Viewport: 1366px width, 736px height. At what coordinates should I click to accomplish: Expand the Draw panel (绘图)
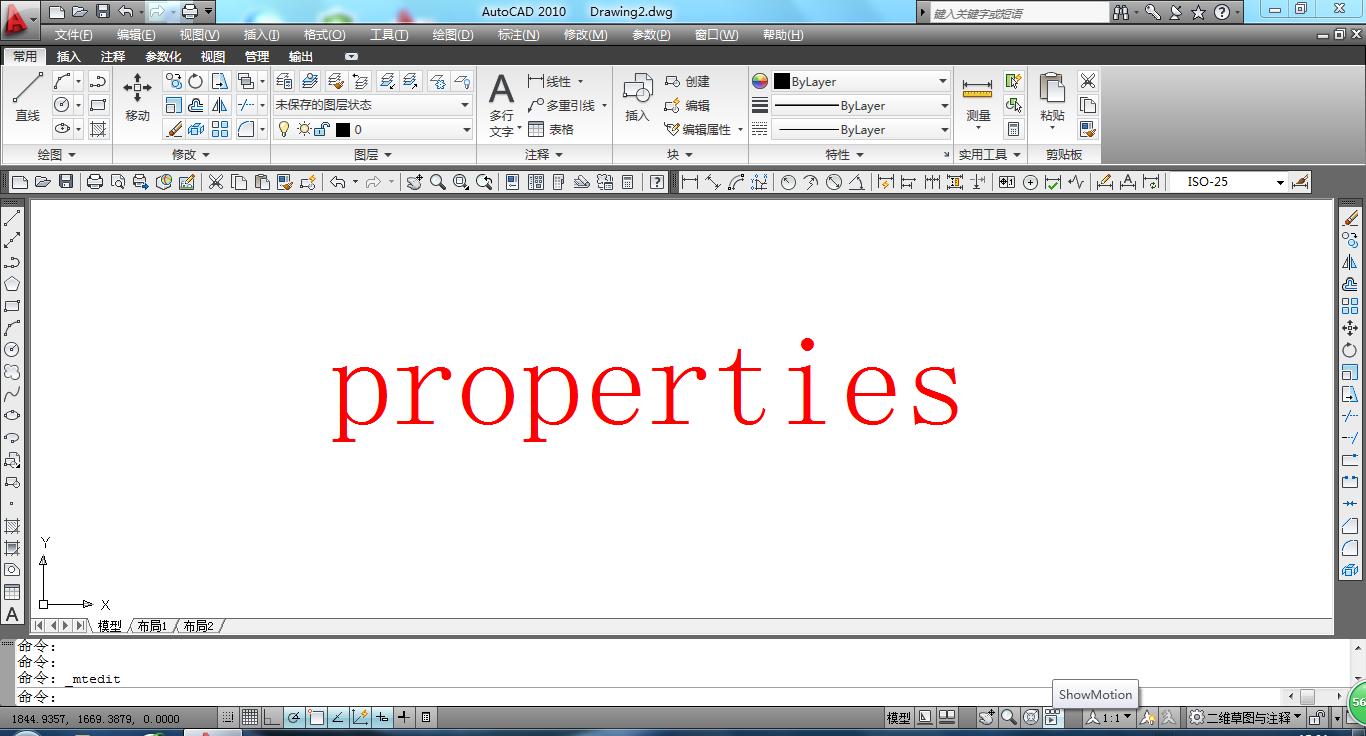pos(57,154)
